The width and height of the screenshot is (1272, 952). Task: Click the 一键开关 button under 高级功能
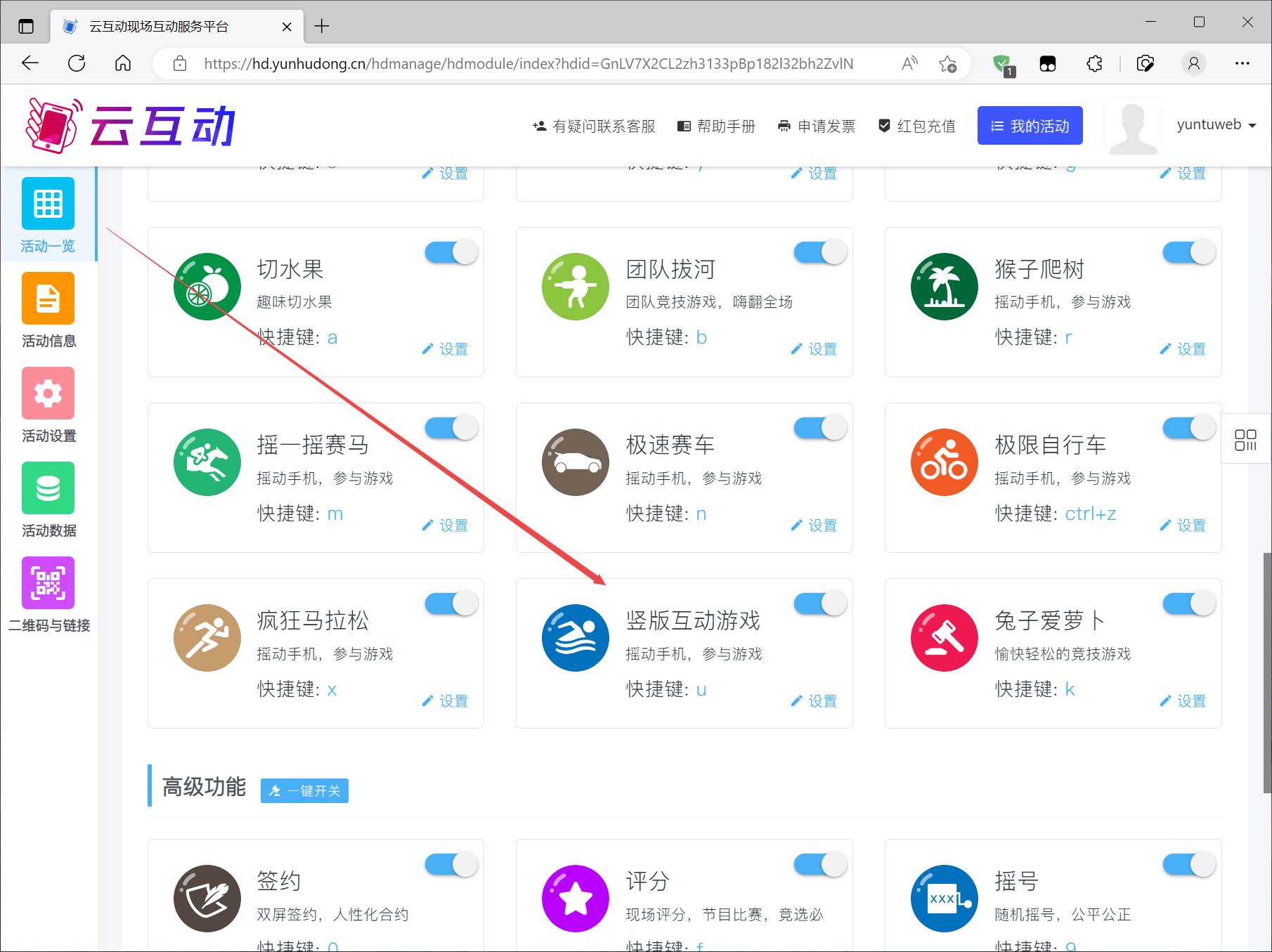(304, 790)
